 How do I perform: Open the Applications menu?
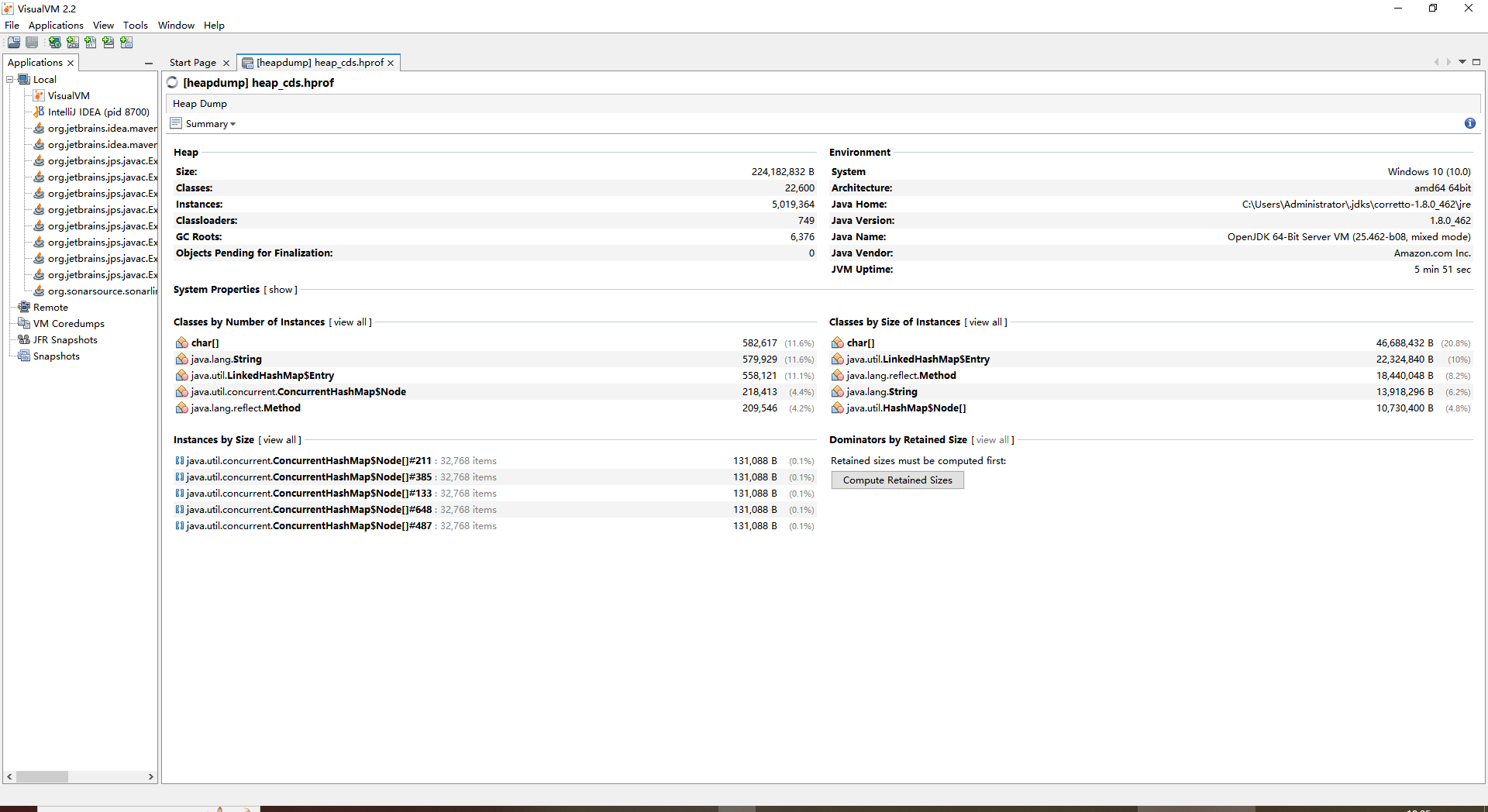point(56,25)
